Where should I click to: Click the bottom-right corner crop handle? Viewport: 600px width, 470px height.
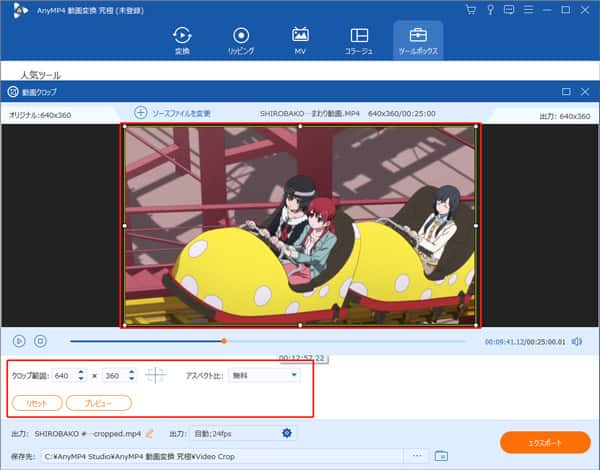(476, 325)
